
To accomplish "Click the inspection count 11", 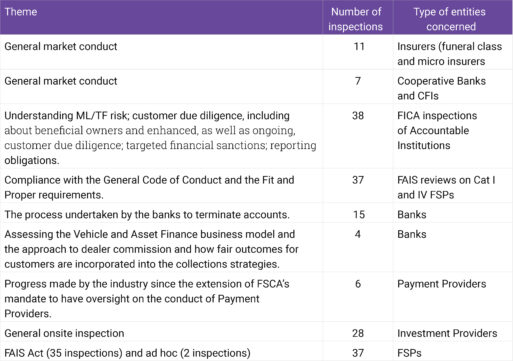I will pyautogui.click(x=359, y=46).
